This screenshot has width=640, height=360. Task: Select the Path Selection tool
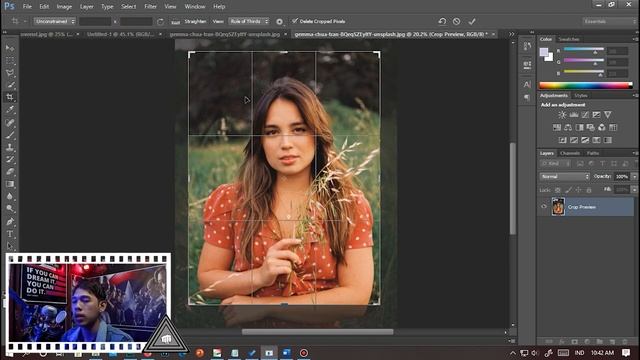(10, 246)
